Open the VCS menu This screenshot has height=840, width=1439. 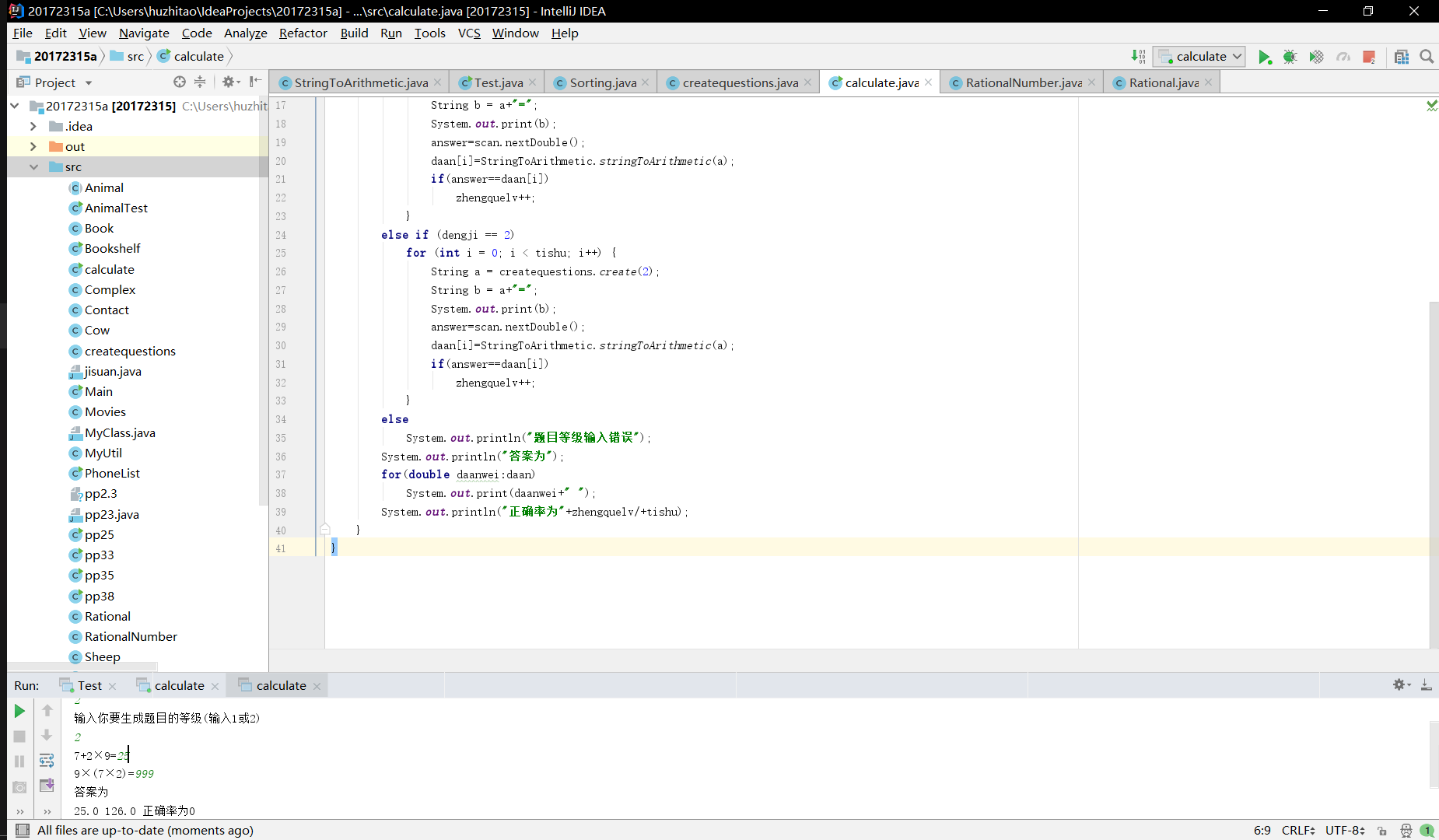click(x=469, y=33)
